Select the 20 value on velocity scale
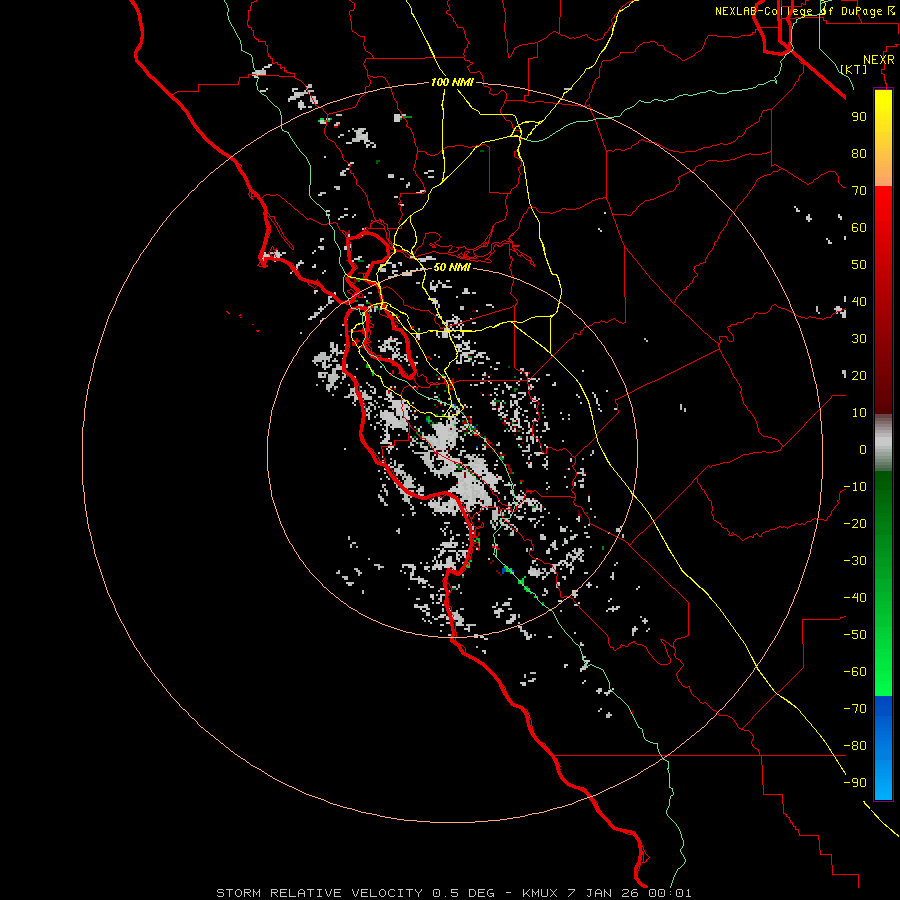The image size is (900, 900). tap(859, 375)
